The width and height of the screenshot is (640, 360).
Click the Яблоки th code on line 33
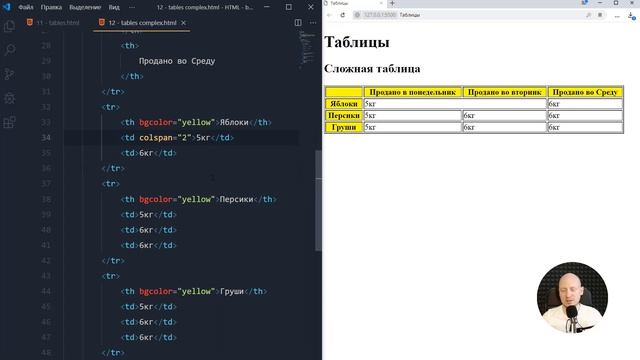pos(196,122)
